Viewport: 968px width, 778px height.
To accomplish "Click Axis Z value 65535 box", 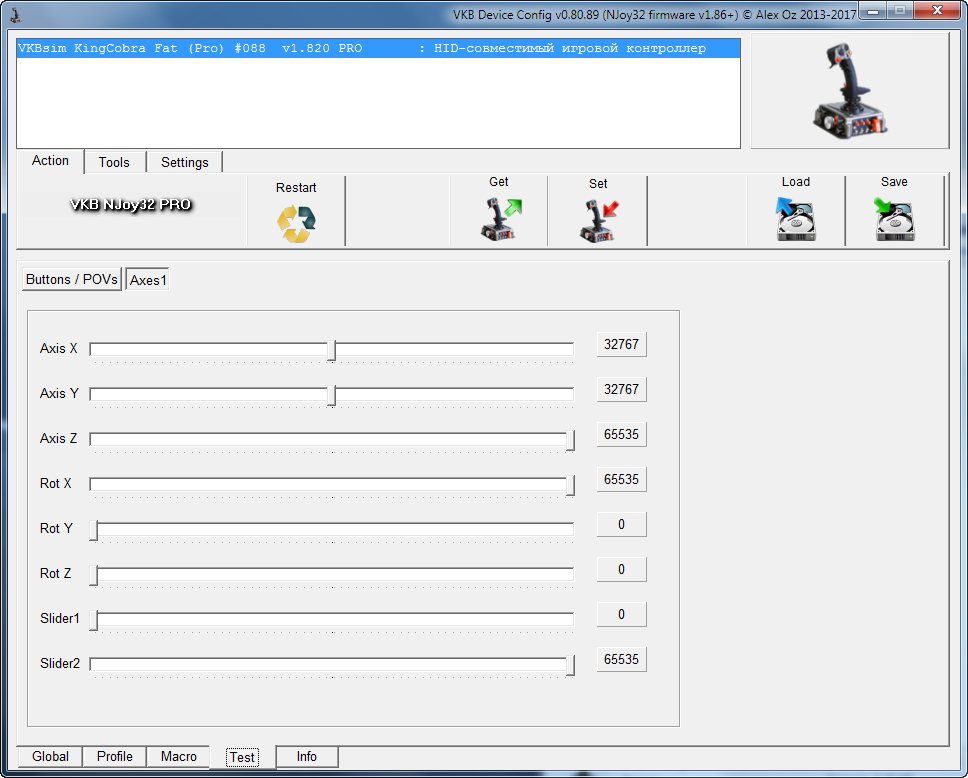I will coord(621,435).
